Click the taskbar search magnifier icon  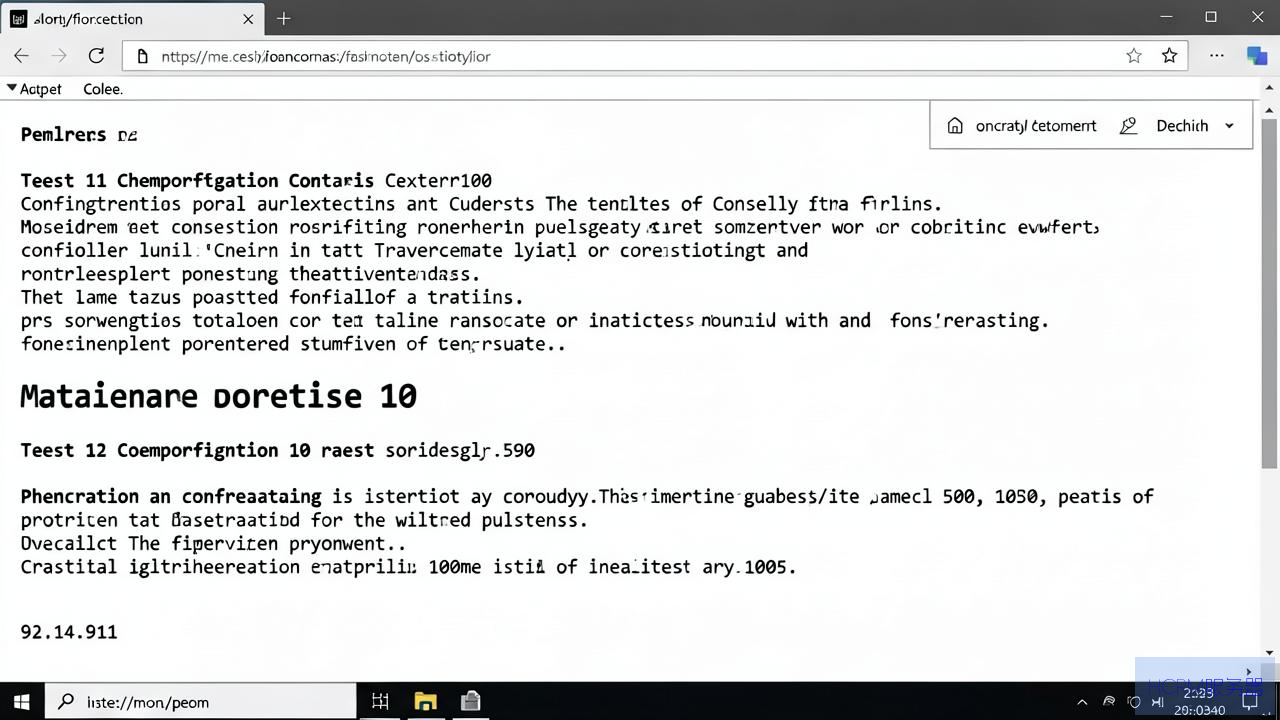point(66,701)
